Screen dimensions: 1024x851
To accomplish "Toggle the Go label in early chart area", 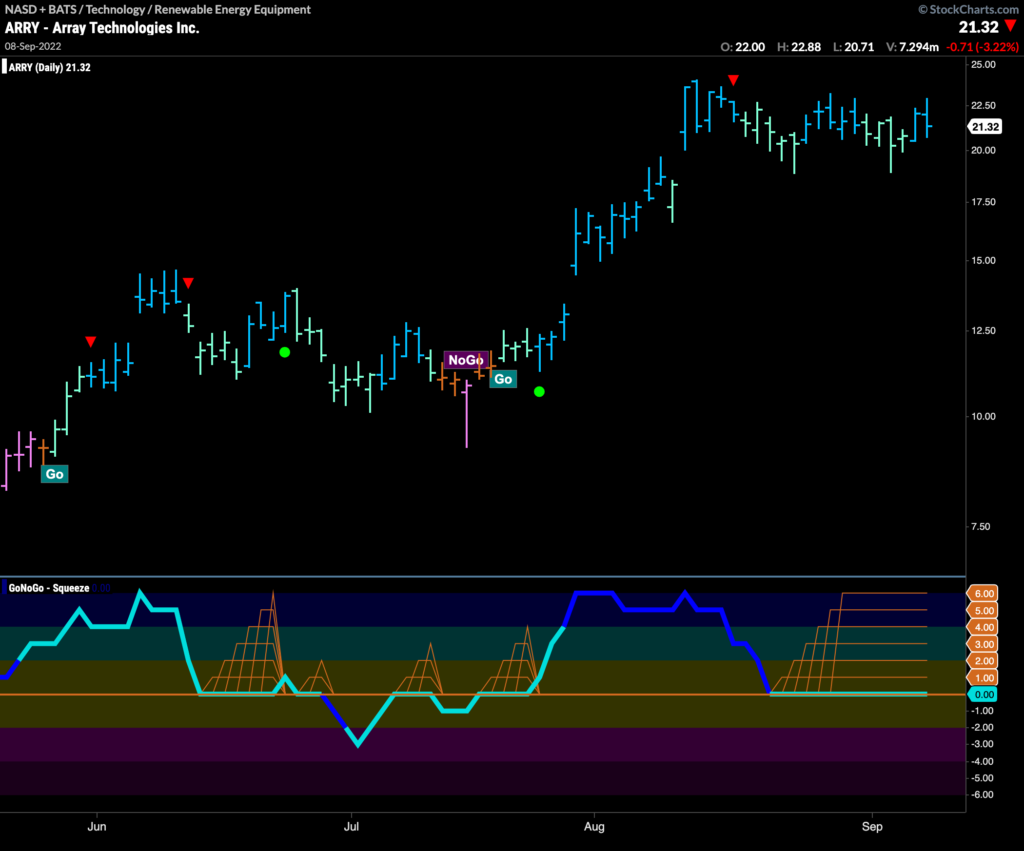I will pos(55,473).
